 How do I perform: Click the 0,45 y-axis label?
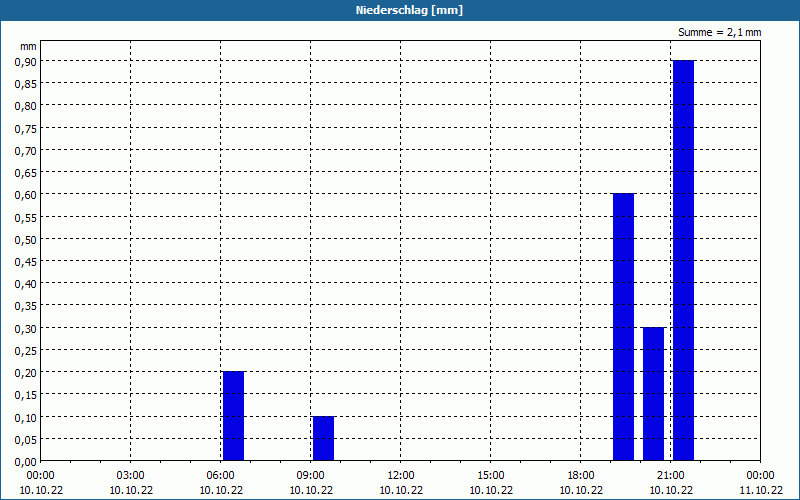click(x=25, y=261)
